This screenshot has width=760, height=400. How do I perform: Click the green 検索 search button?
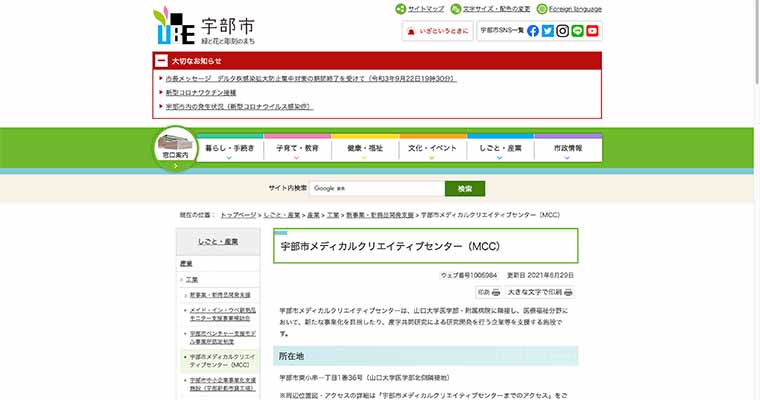click(x=464, y=188)
